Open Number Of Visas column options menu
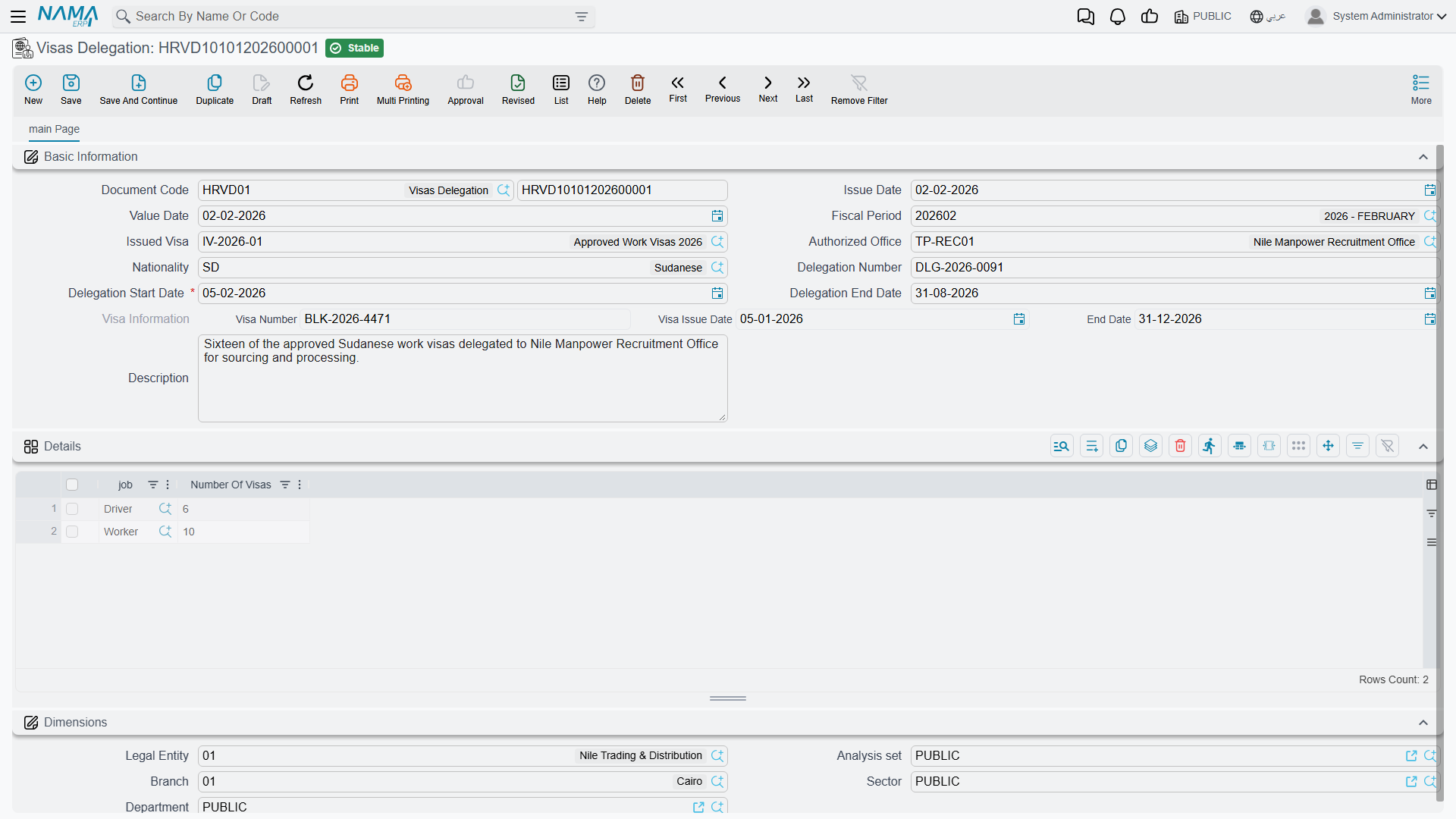This screenshot has width=1456, height=819. 300,485
